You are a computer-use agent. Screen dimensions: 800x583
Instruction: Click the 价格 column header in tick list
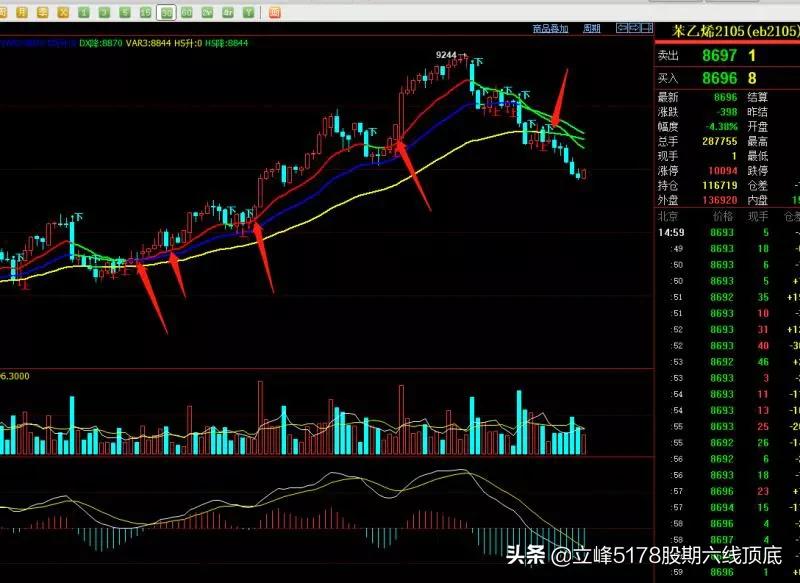tap(722, 217)
